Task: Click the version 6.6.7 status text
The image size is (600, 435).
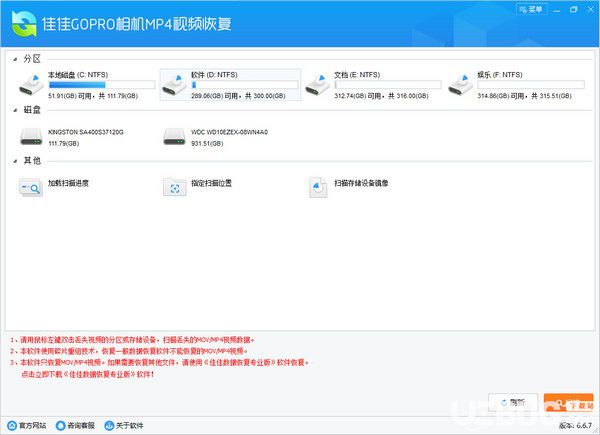Action: click(575, 425)
